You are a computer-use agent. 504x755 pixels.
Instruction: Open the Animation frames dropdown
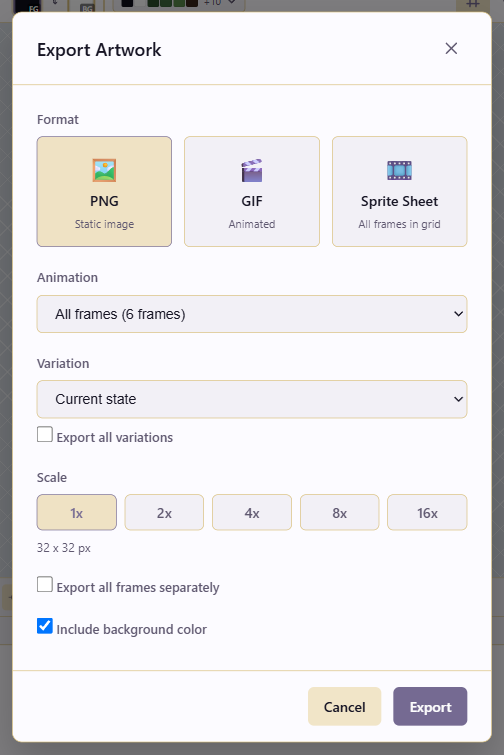pyautogui.click(x=252, y=314)
